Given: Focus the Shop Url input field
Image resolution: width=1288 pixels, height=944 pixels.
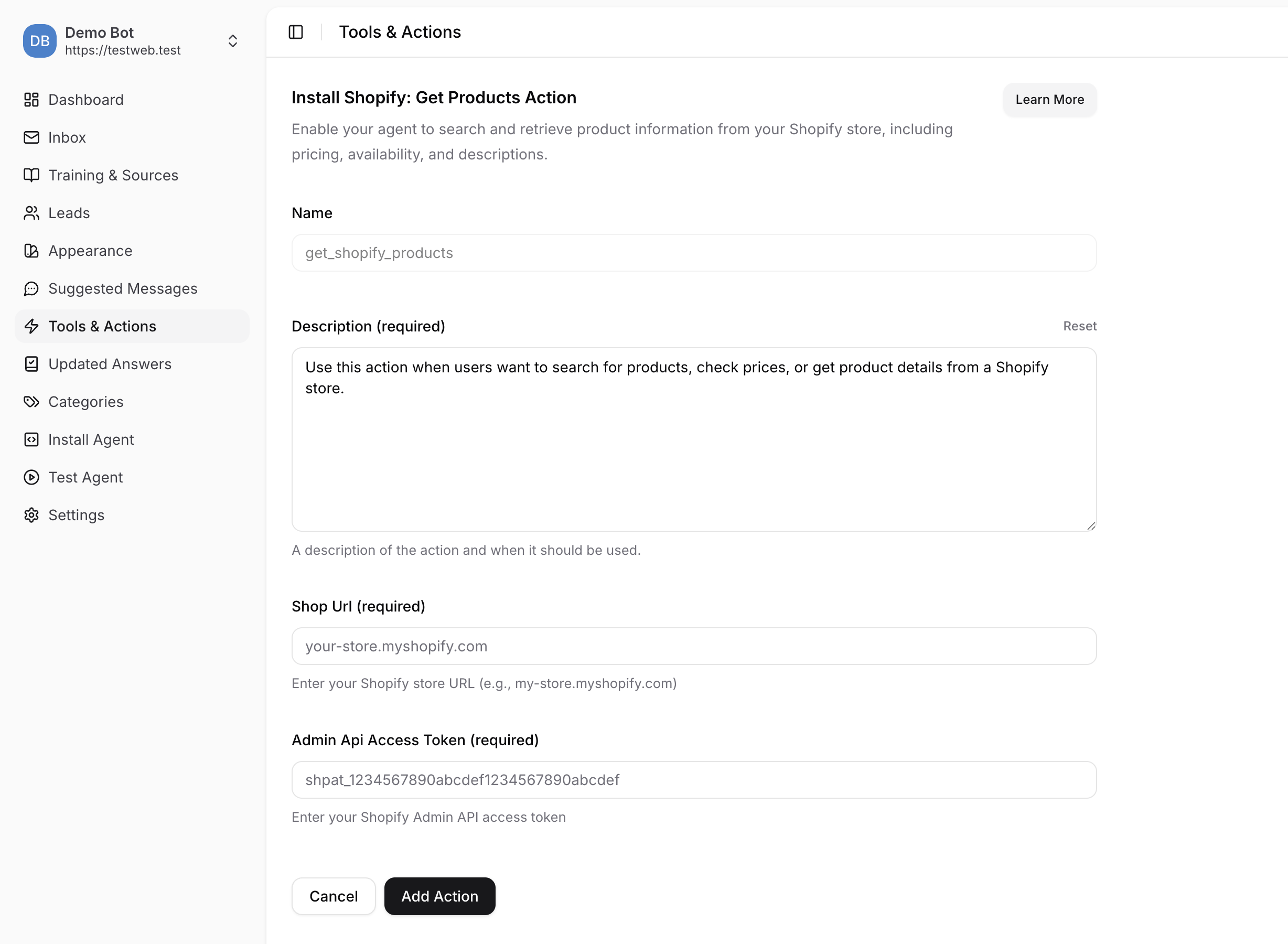Looking at the screenshot, I should [693, 646].
